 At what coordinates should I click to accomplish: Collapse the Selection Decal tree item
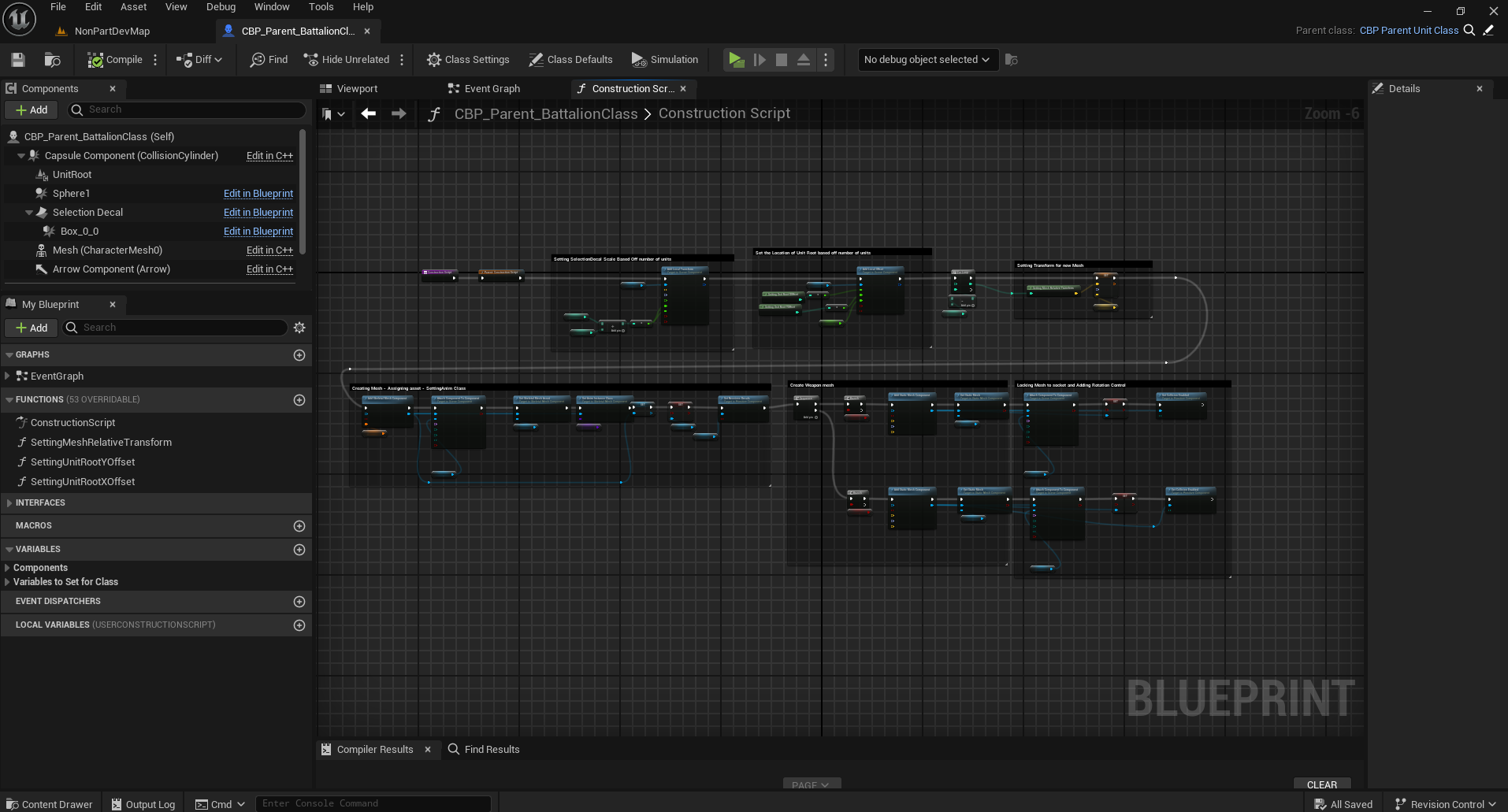(x=29, y=213)
